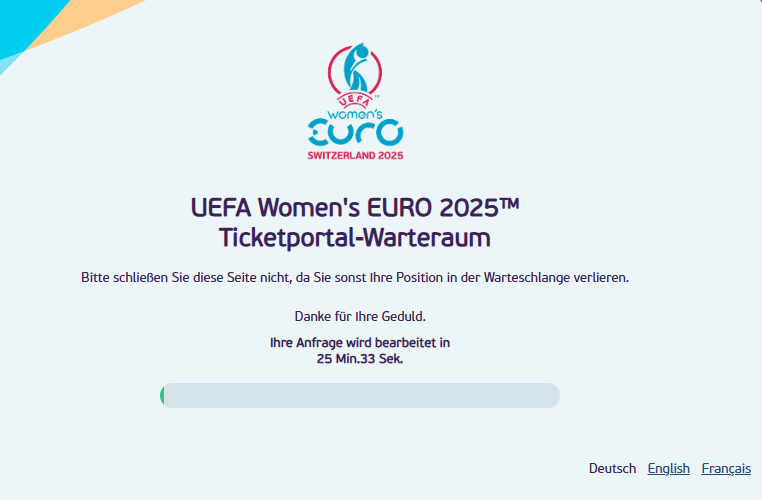Switch page language to Deutsch
The height and width of the screenshot is (500, 762).
612,468
